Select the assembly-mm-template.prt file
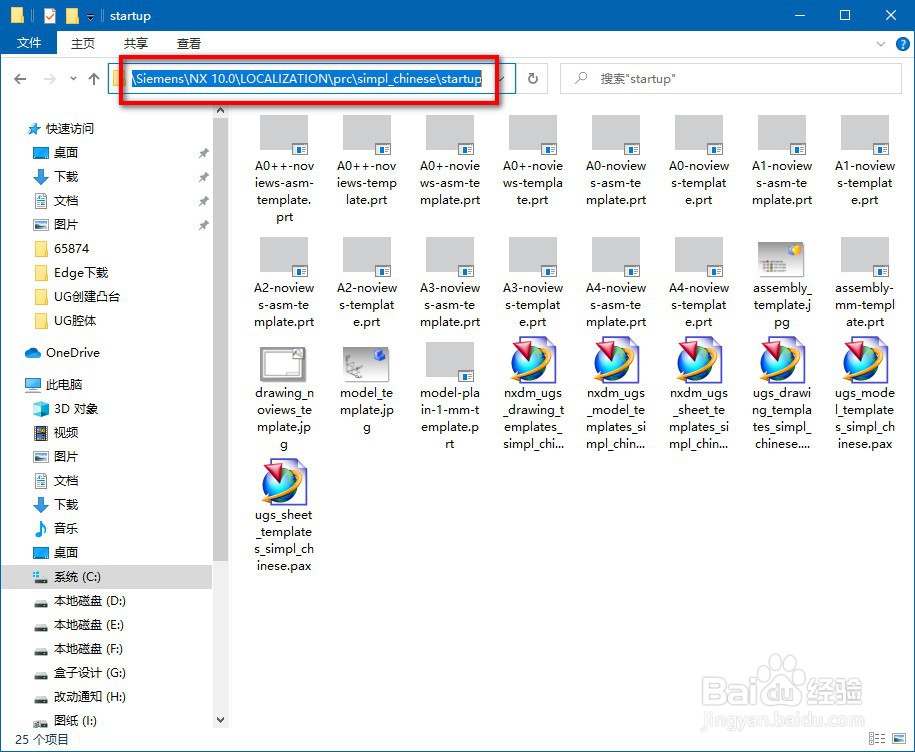915x752 pixels. [x=864, y=283]
